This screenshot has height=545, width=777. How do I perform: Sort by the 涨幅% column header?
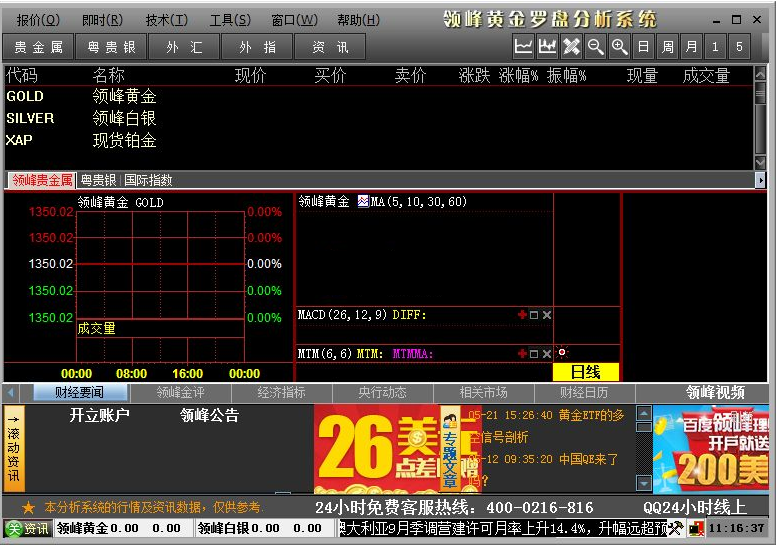click(518, 75)
